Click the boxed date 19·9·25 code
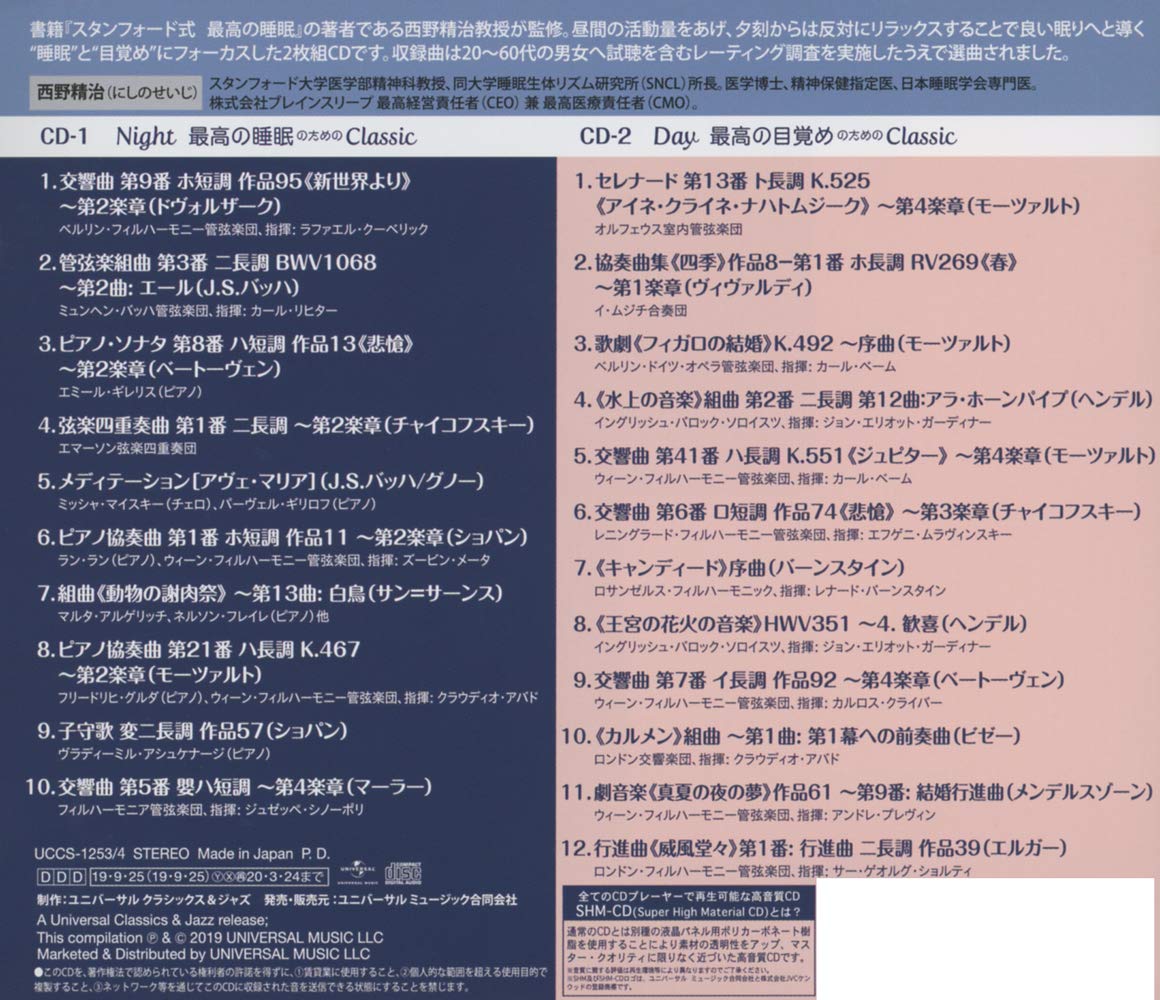 [x=208, y=877]
